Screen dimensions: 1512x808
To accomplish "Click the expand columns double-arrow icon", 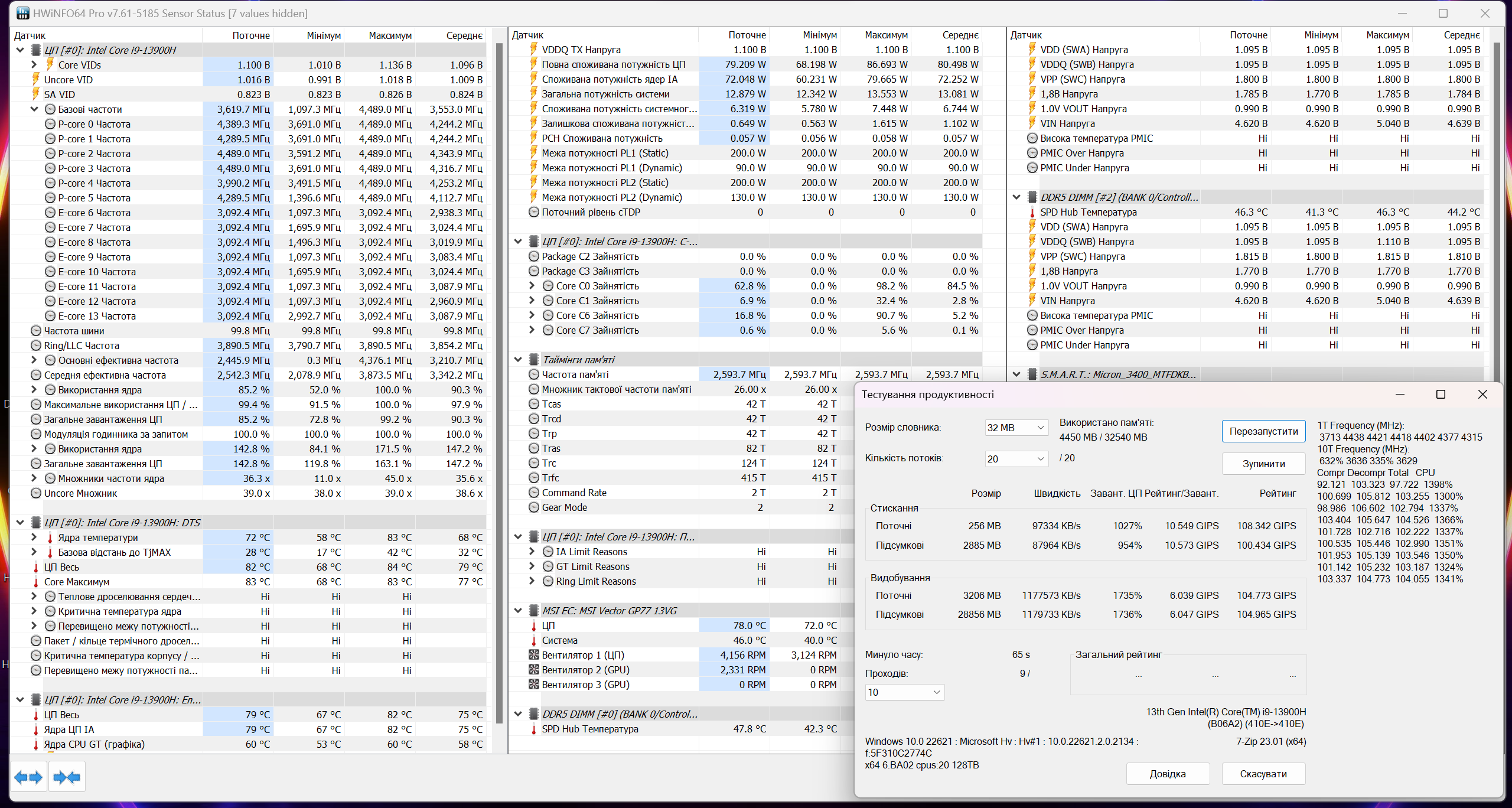I will tap(28, 777).
